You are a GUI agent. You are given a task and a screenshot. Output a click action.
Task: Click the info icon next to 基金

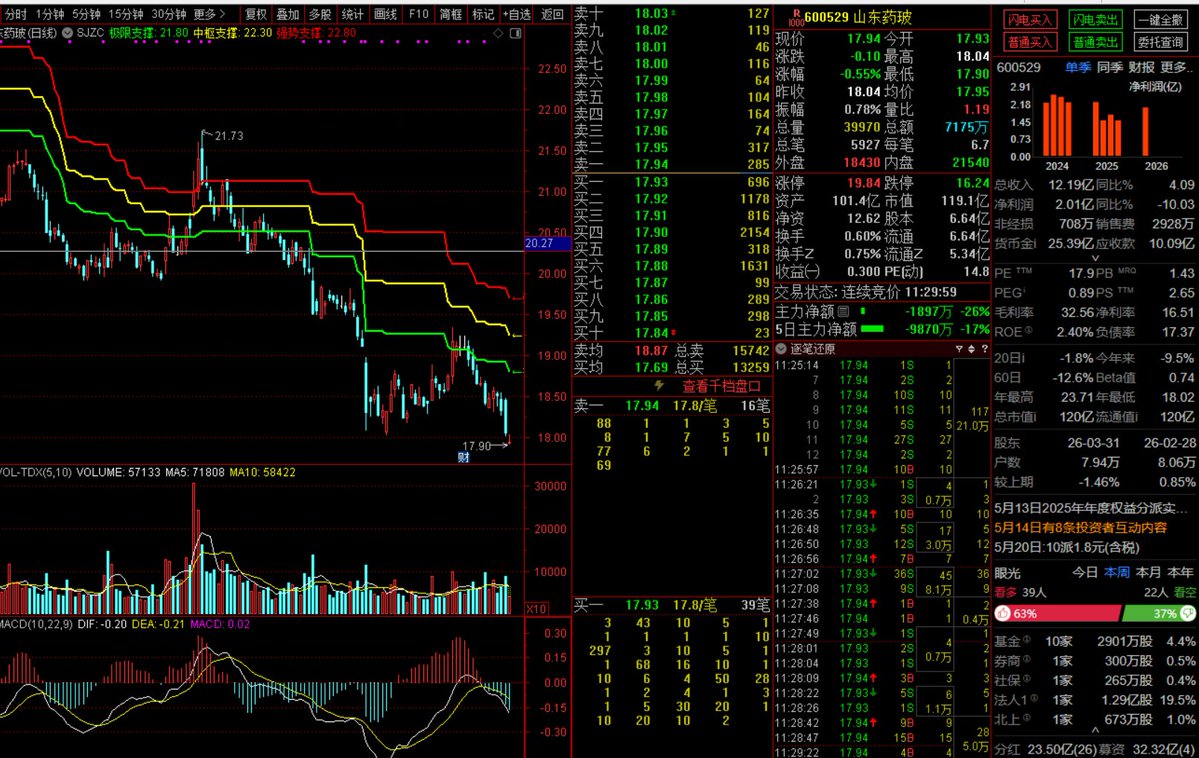(1026, 639)
